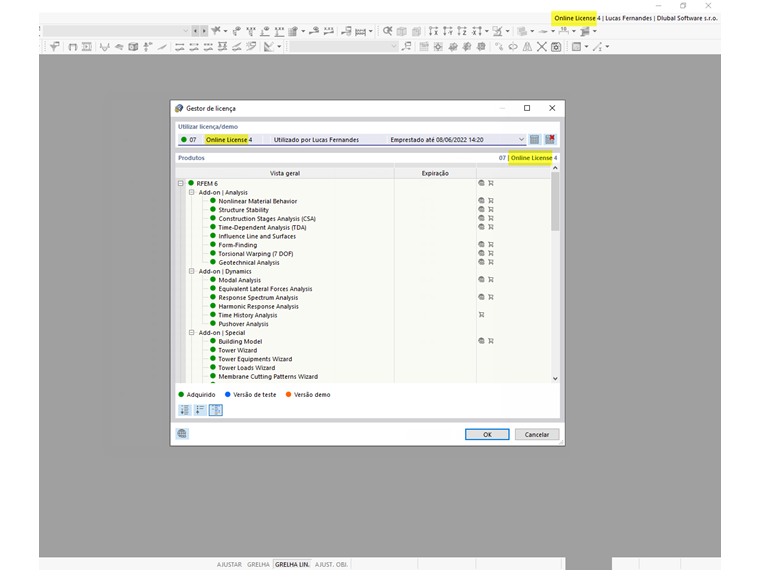The image size is (760, 570).
Task: Click the expand all tree icon
Action: coord(185,410)
